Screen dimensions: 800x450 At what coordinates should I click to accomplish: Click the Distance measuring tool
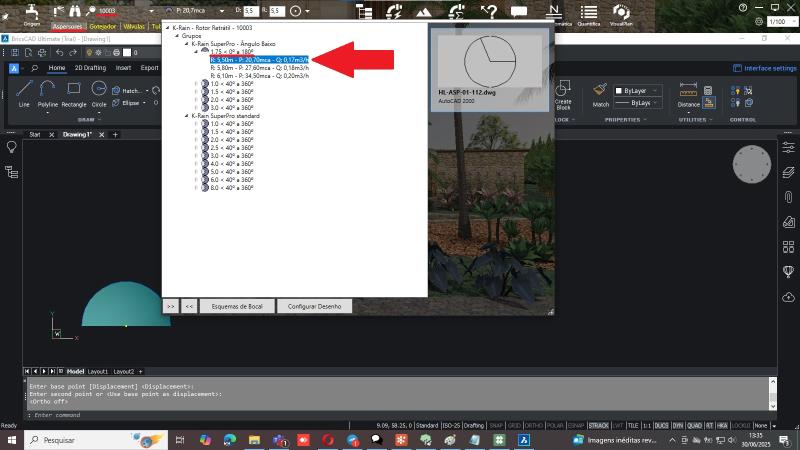coord(689,93)
